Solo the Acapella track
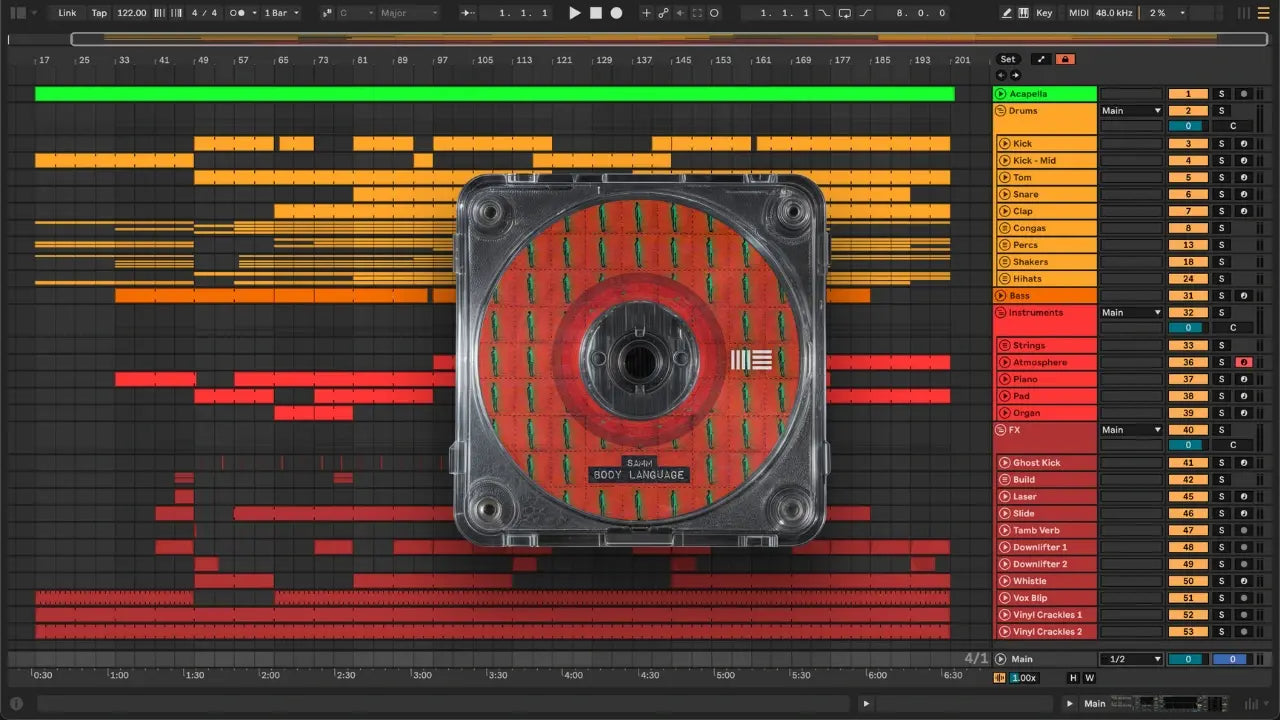The width and height of the screenshot is (1280, 720). pyautogui.click(x=1220, y=94)
